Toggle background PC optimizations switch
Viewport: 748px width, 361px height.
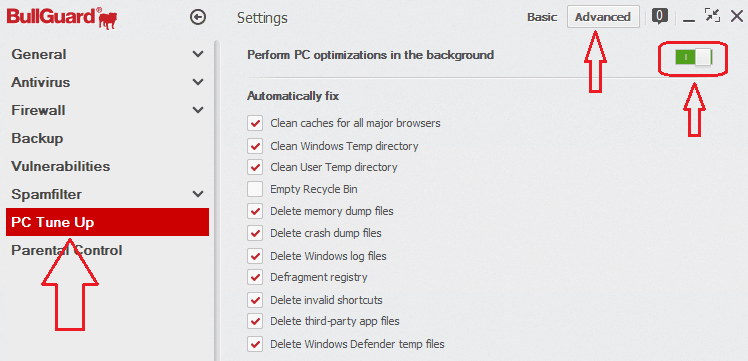pyautogui.click(x=693, y=57)
